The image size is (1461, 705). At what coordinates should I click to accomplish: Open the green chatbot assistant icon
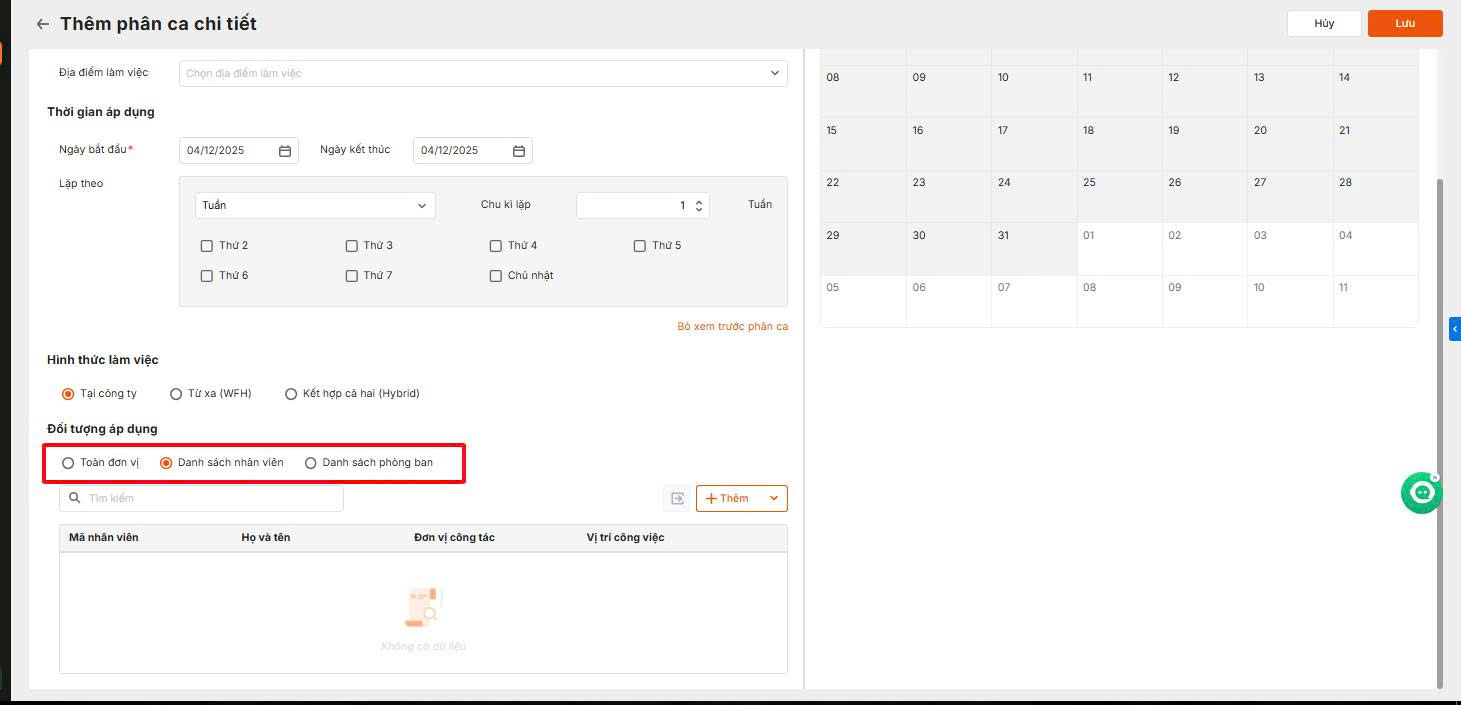tap(1421, 492)
